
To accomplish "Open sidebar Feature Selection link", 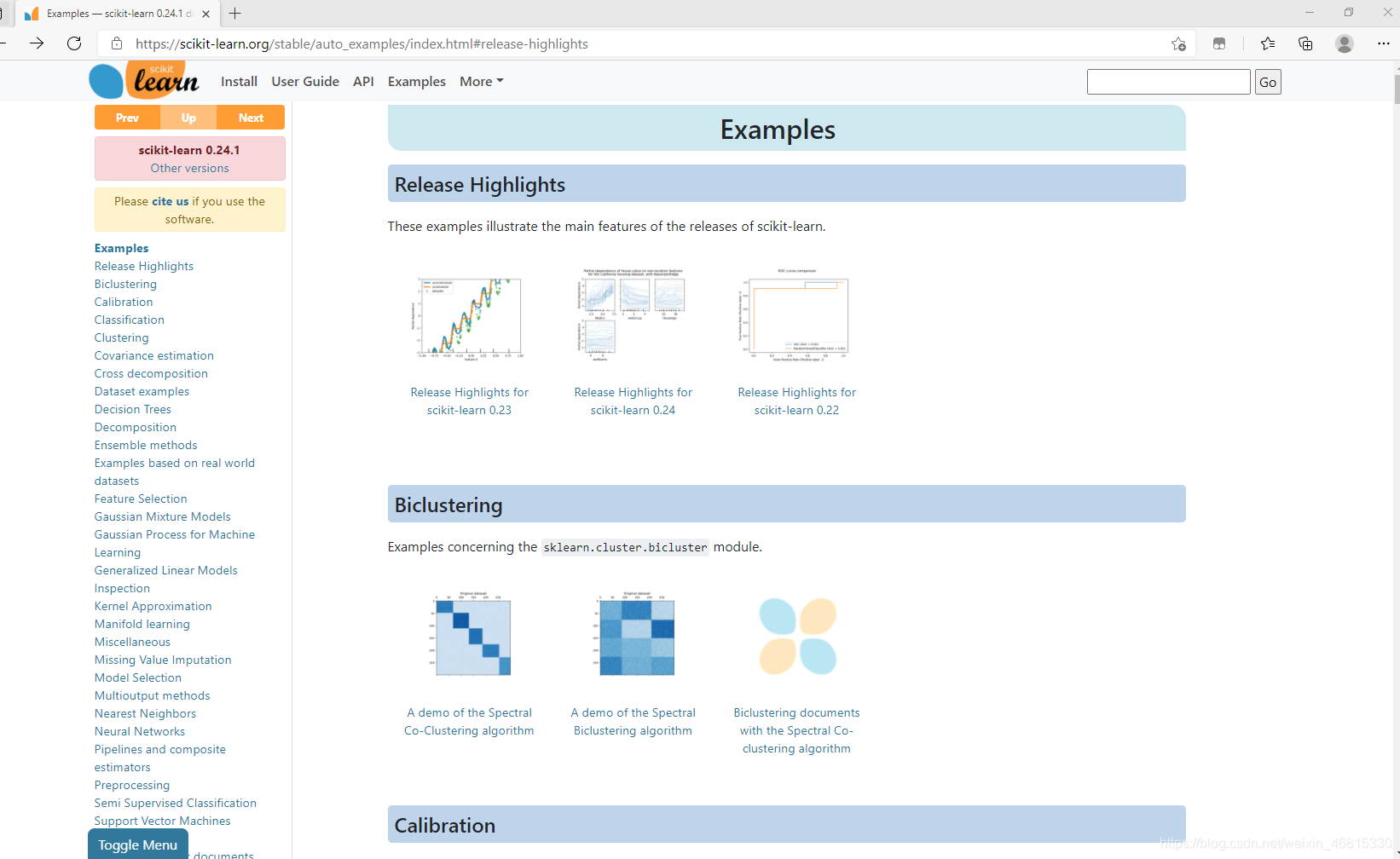I will 141,499.
